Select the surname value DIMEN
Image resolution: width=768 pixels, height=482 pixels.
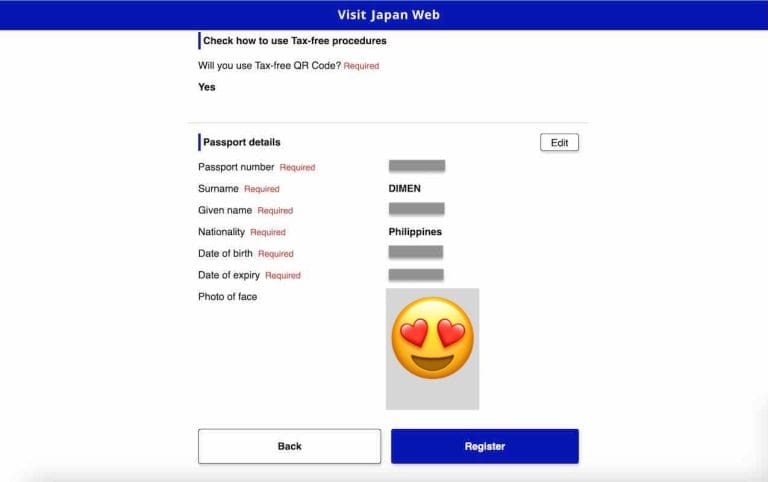coord(405,188)
